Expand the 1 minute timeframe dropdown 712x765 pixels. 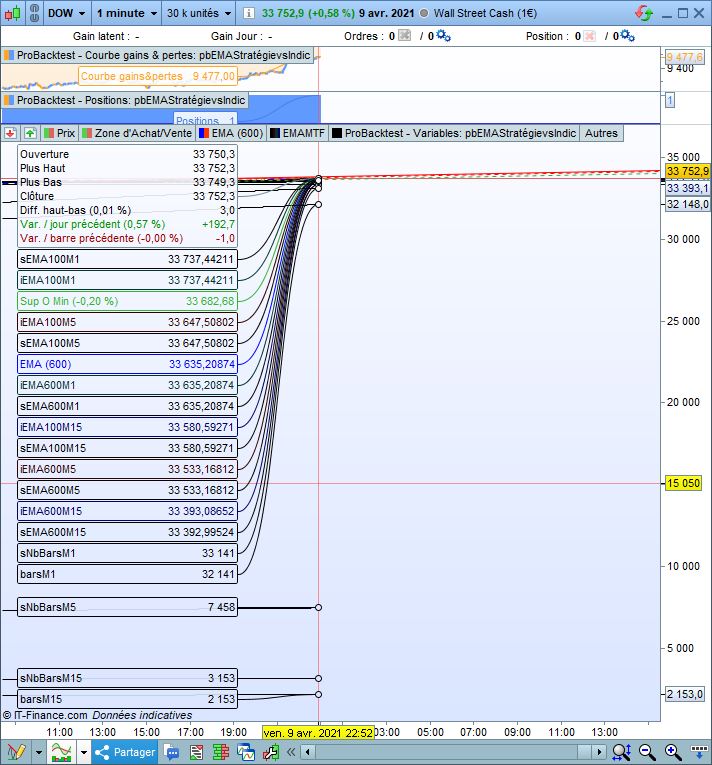coord(126,13)
